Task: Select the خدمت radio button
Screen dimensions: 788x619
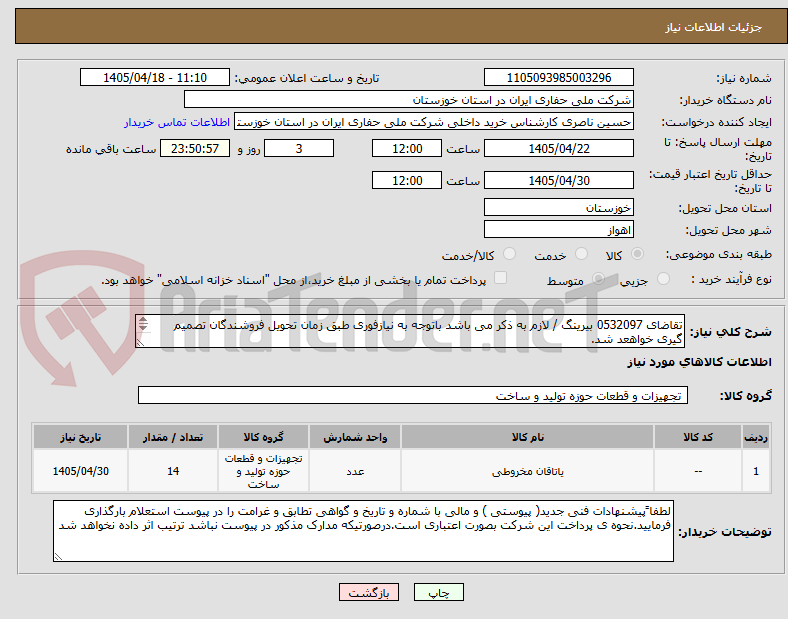Action: [x=581, y=254]
